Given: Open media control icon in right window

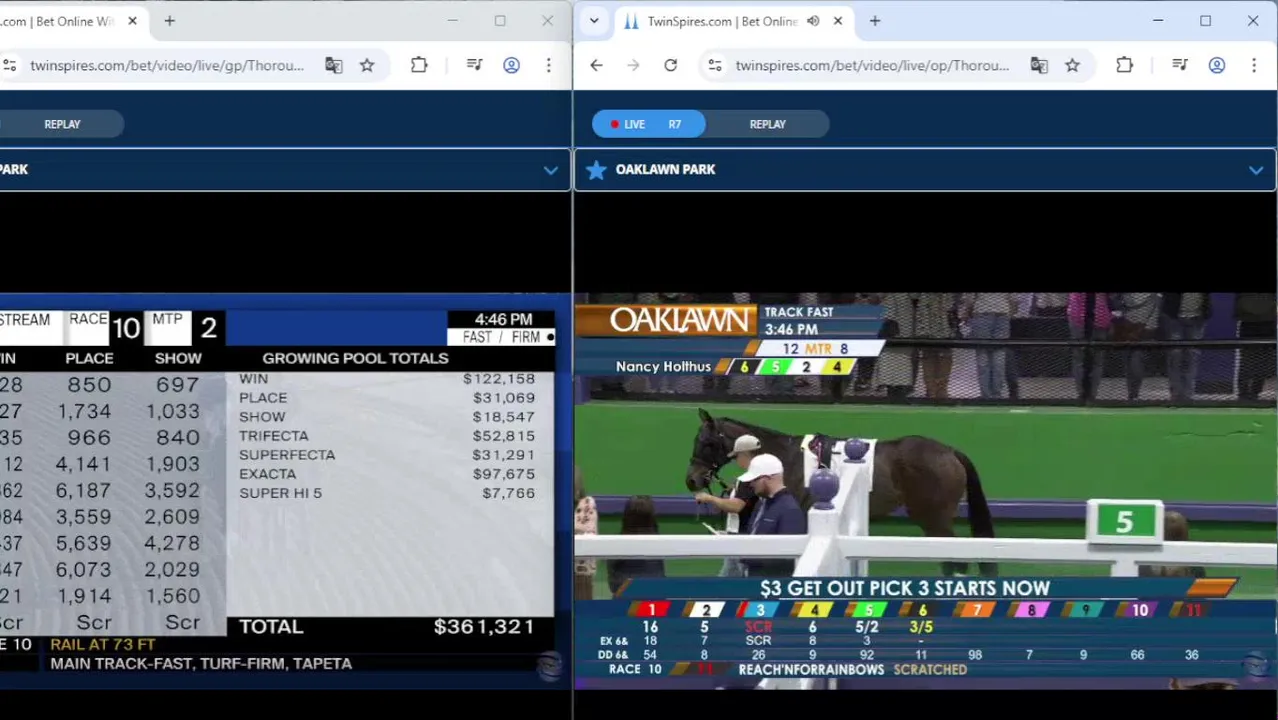Looking at the screenshot, I should (1180, 65).
